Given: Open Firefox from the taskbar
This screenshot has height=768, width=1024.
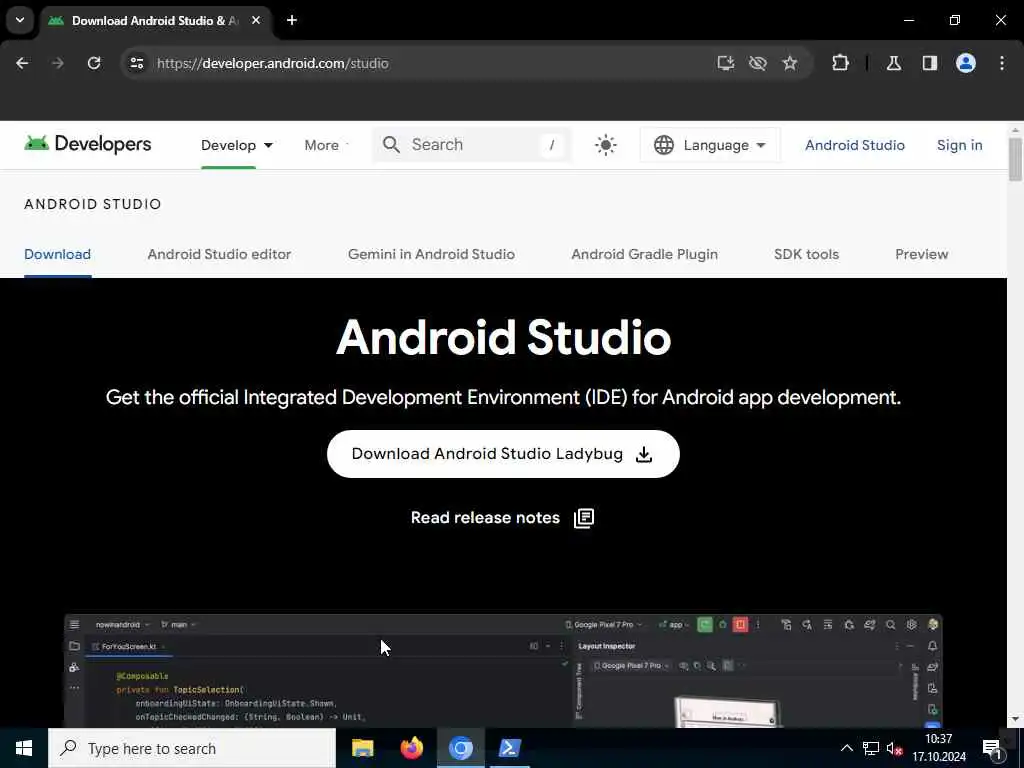Looking at the screenshot, I should tap(411, 748).
